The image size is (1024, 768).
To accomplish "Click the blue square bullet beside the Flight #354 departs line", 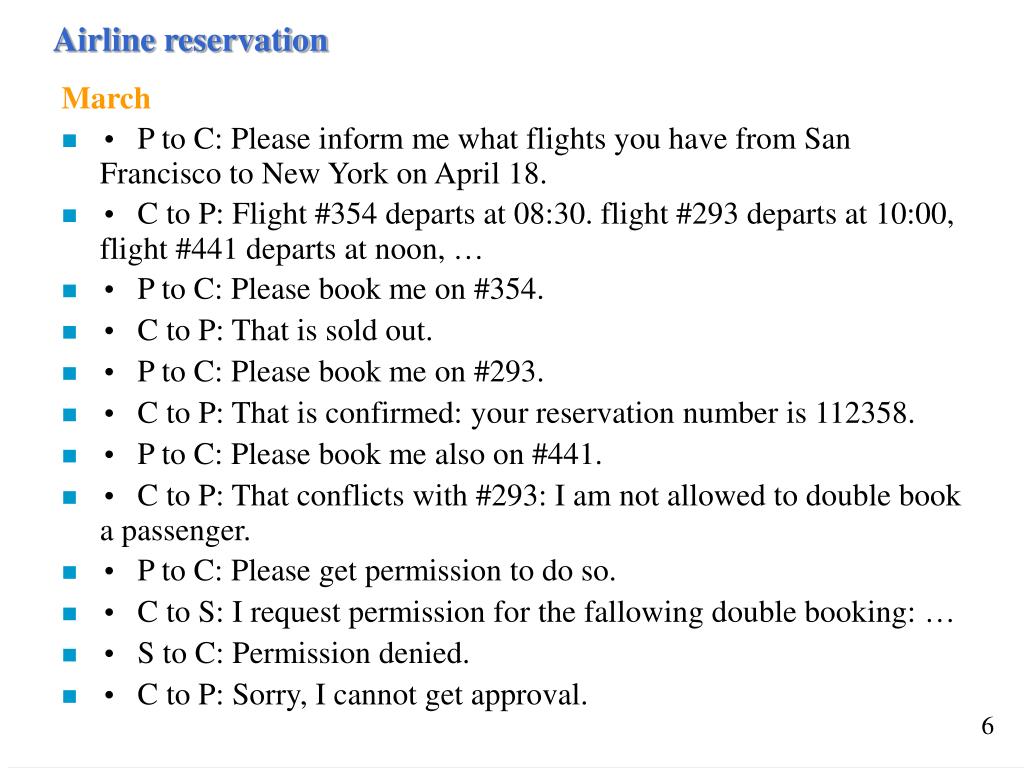I will click(x=69, y=216).
